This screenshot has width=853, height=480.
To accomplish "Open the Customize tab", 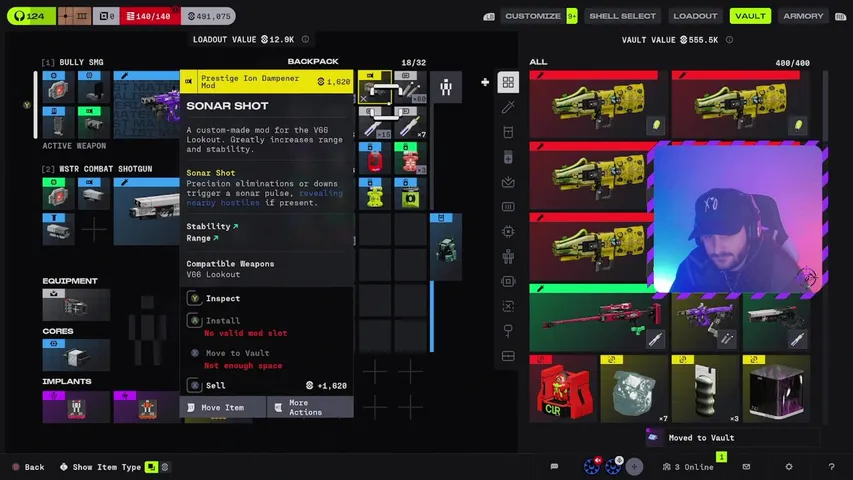I will [x=533, y=16].
